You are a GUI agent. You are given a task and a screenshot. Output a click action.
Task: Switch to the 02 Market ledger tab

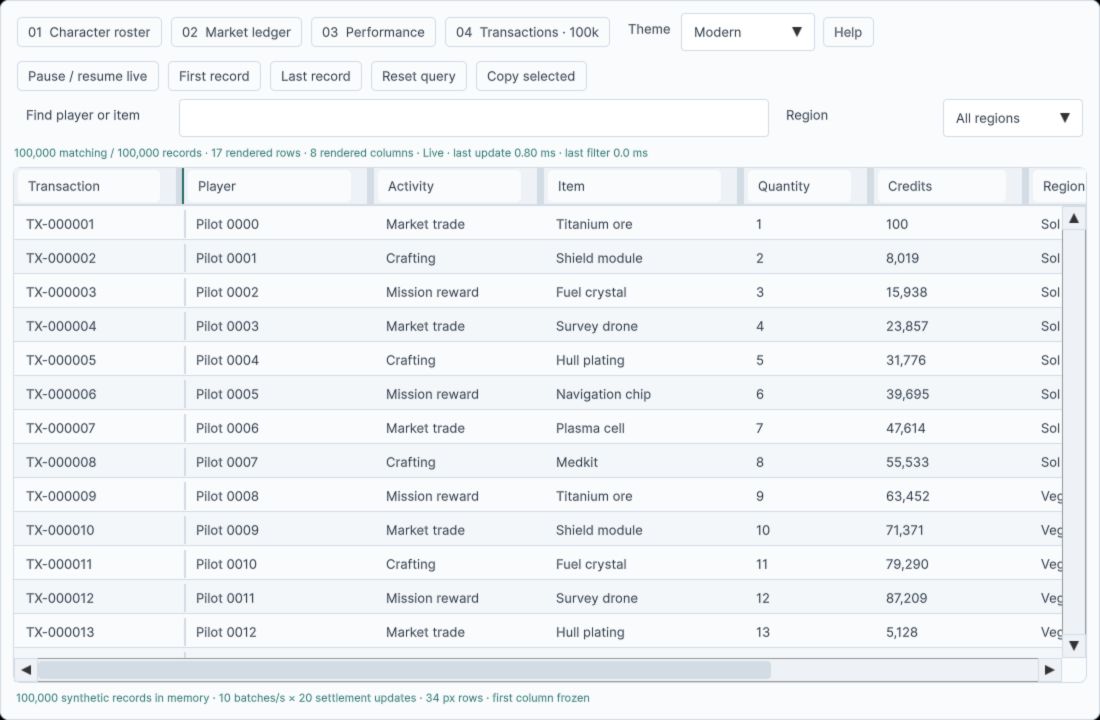click(x=236, y=32)
